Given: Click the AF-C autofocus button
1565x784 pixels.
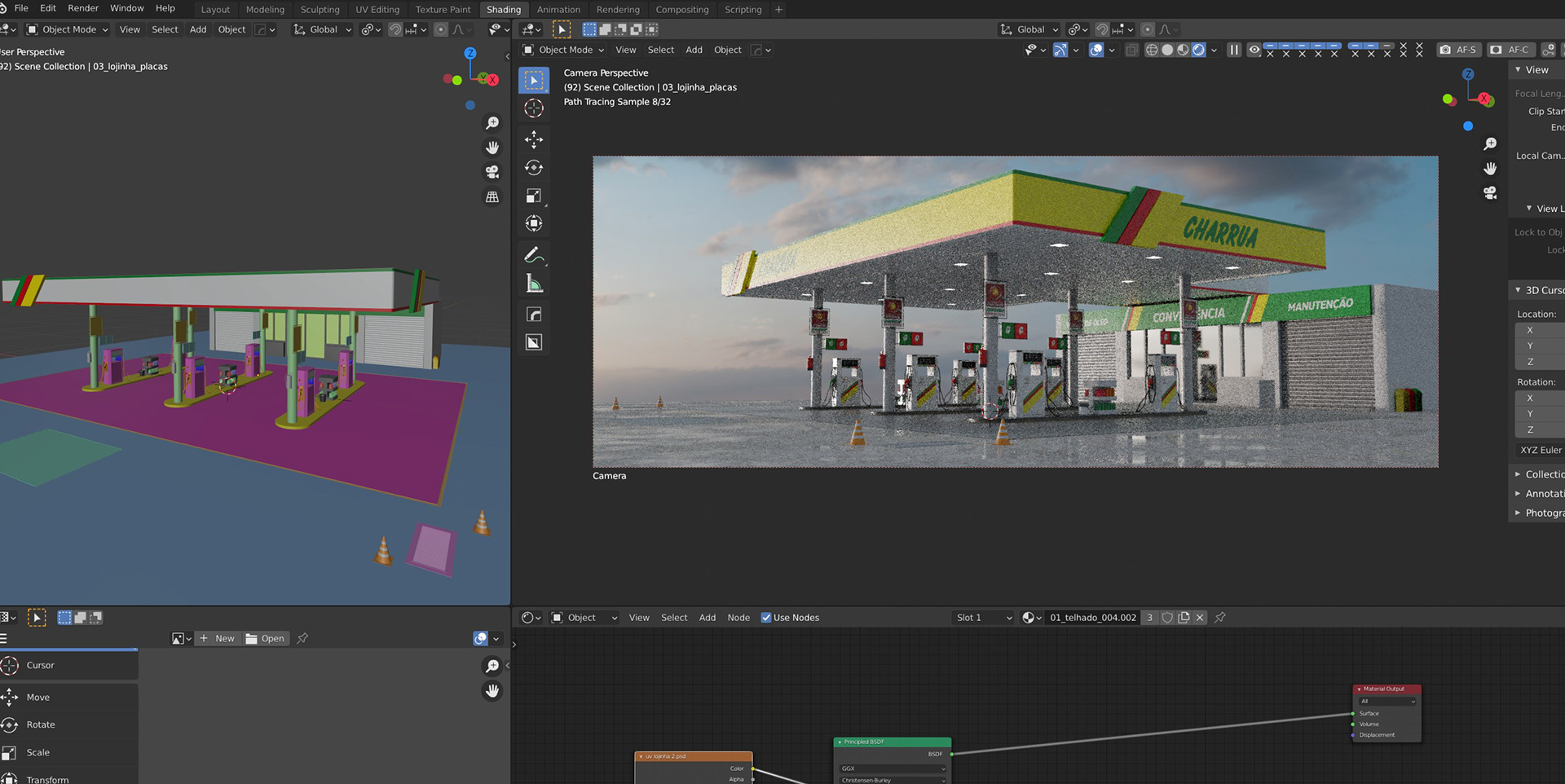Looking at the screenshot, I should (1510, 50).
